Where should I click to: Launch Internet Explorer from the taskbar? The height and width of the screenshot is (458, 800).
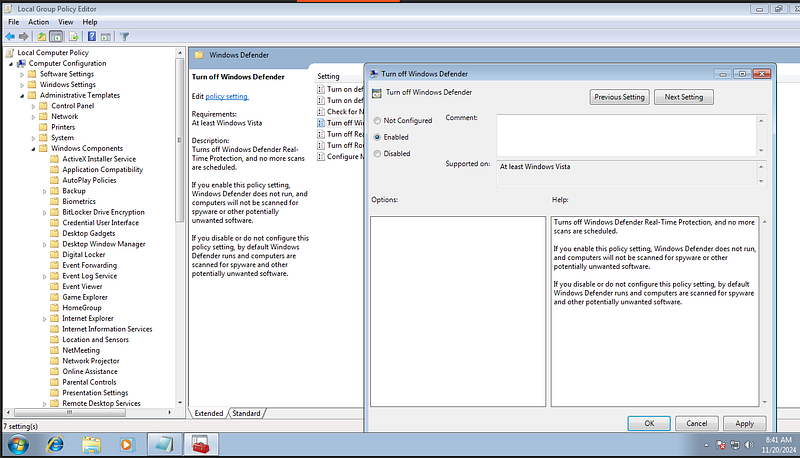pyautogui.click(x=55, y=445)
